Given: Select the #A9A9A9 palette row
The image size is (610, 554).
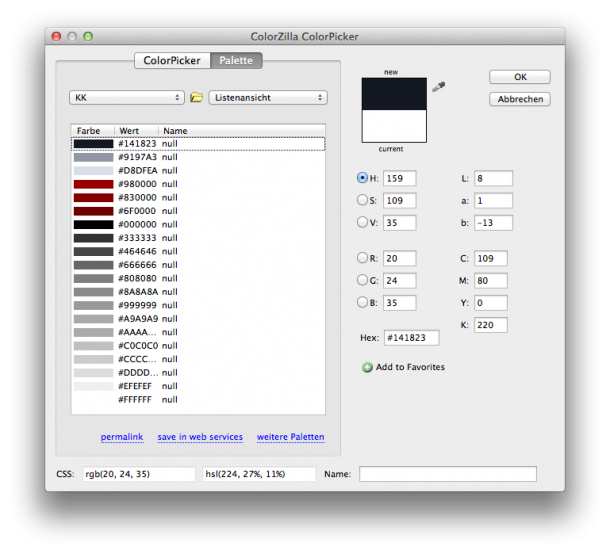Looking at the screenshot, I should tap(198, 319).
